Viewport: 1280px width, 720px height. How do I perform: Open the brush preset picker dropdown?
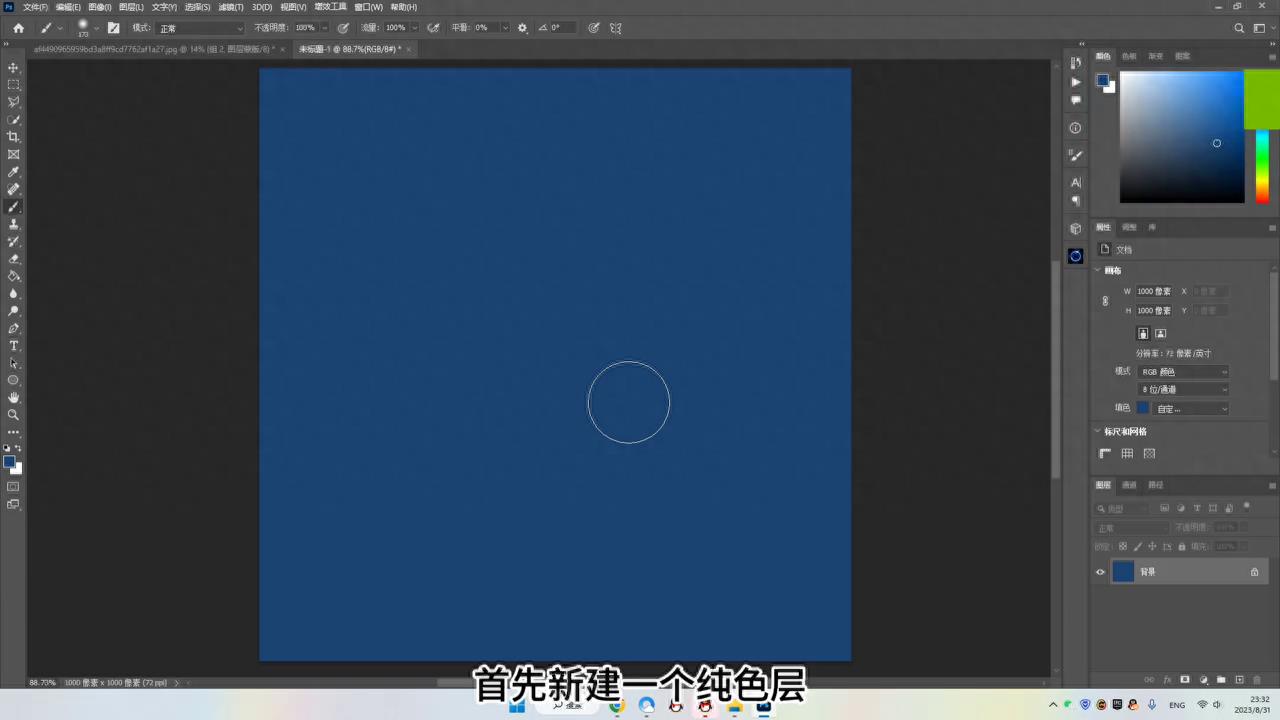[x=97, y=28]
